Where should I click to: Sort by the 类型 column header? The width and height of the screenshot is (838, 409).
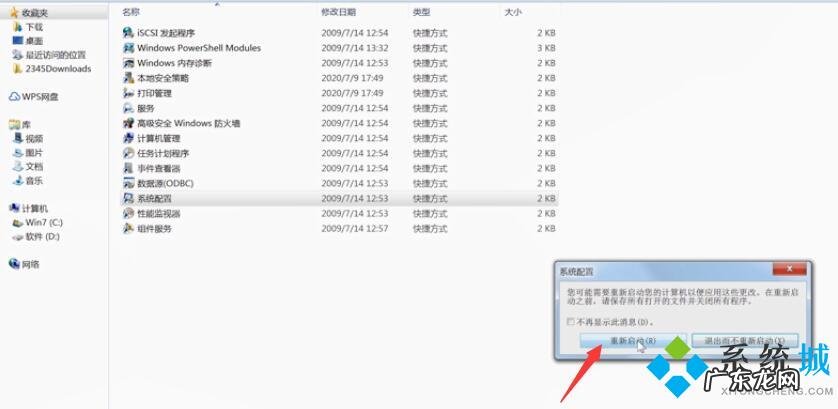tap(421, 12)
